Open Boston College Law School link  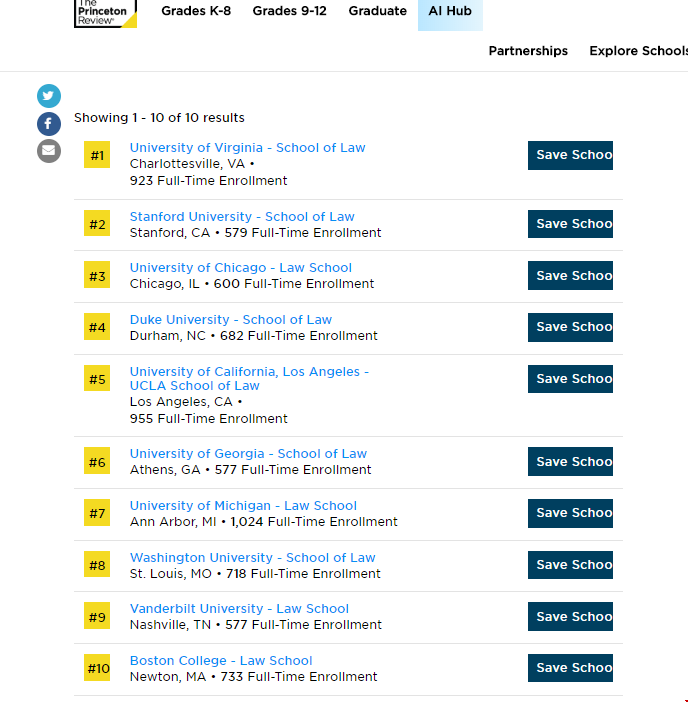tap(221, 661)
